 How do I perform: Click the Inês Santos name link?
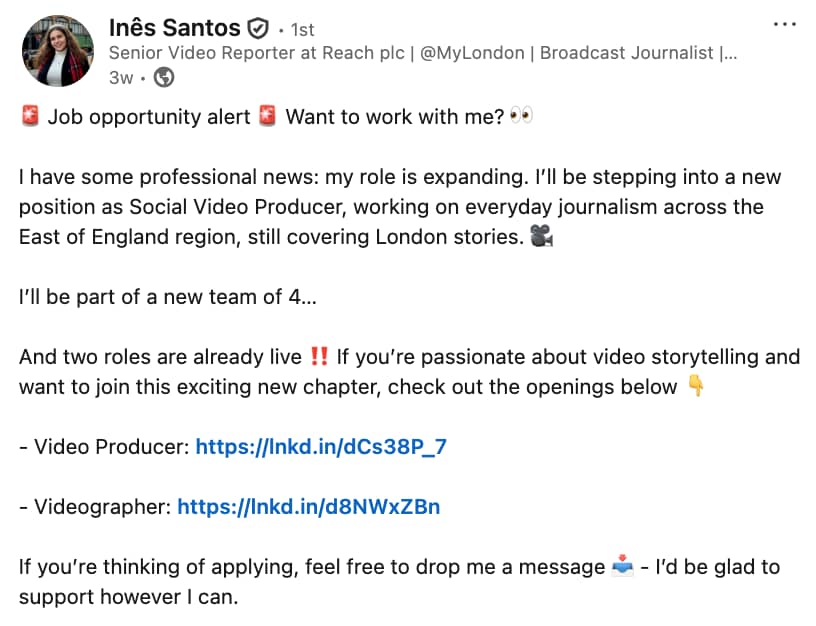point(174,28)
